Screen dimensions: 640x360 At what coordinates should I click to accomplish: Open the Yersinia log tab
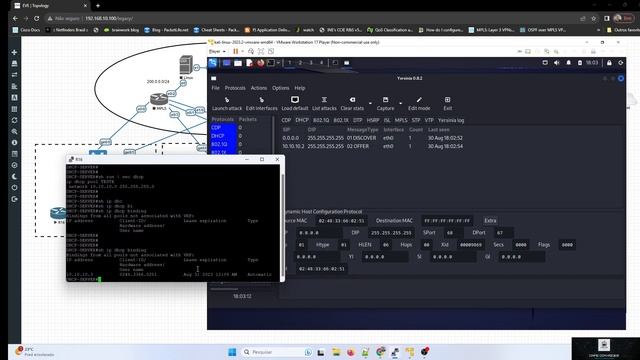tap(451, 120)
